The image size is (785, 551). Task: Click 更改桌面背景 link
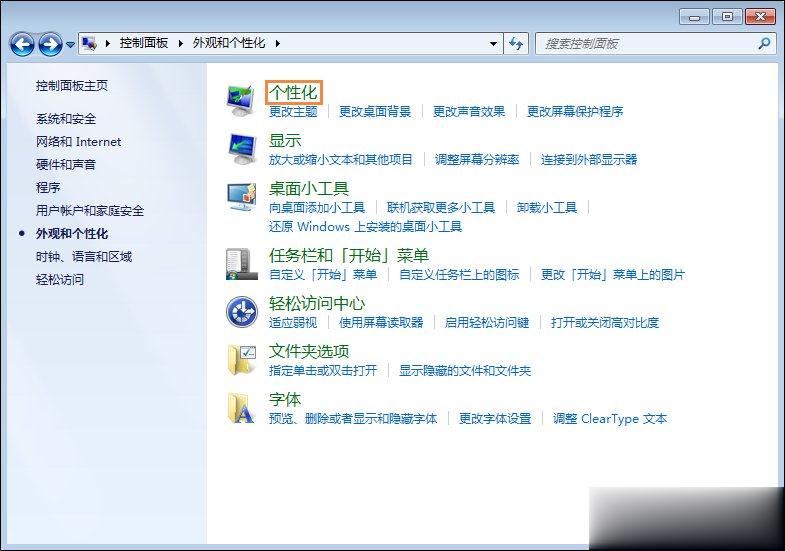point(375,112)
